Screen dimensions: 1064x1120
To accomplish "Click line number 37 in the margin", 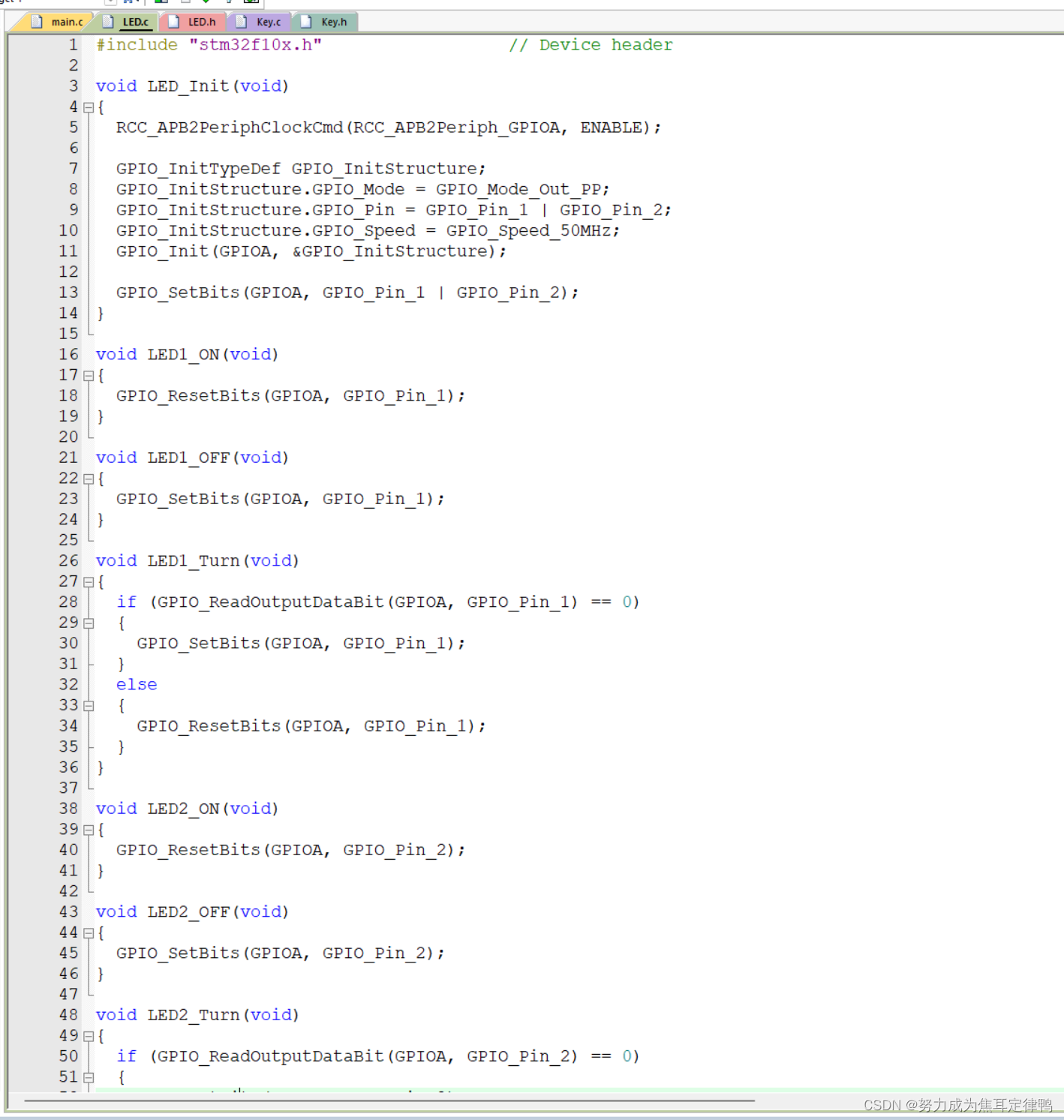I will pyautogui.click(x=68, y=788).
